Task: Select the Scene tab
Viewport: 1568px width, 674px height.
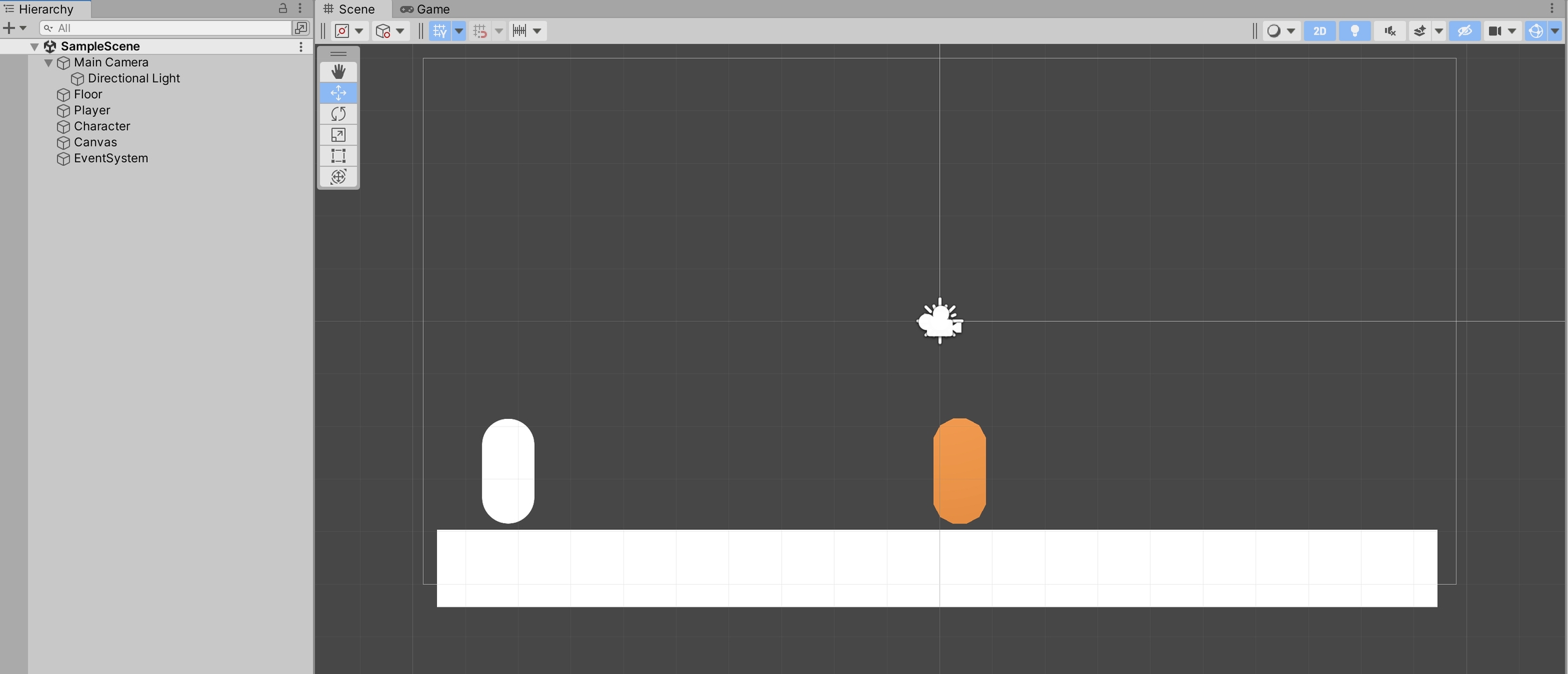Action: (x=350, y=9)
